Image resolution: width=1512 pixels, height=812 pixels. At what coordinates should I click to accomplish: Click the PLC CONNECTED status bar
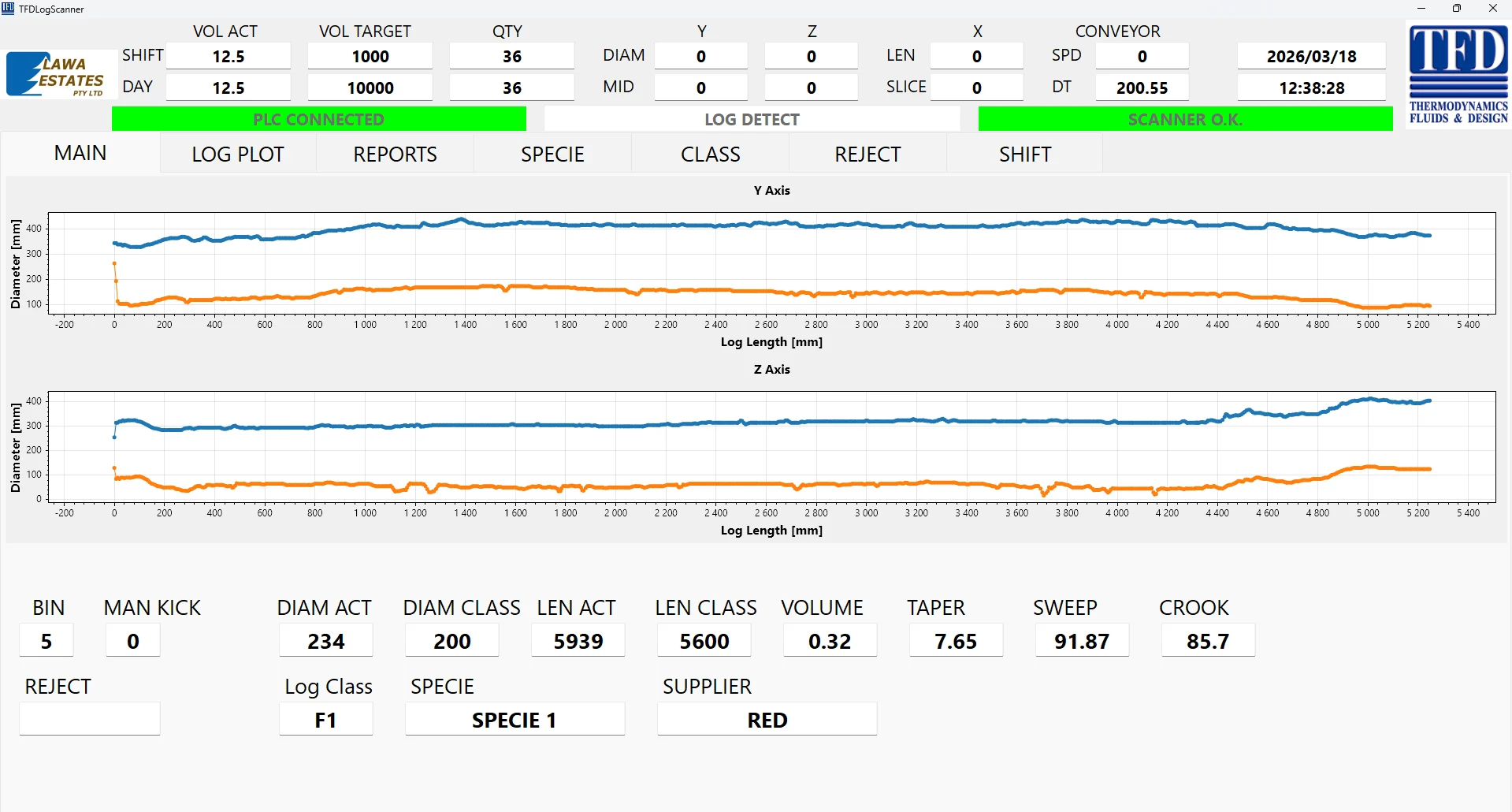(x=319, y=119)
